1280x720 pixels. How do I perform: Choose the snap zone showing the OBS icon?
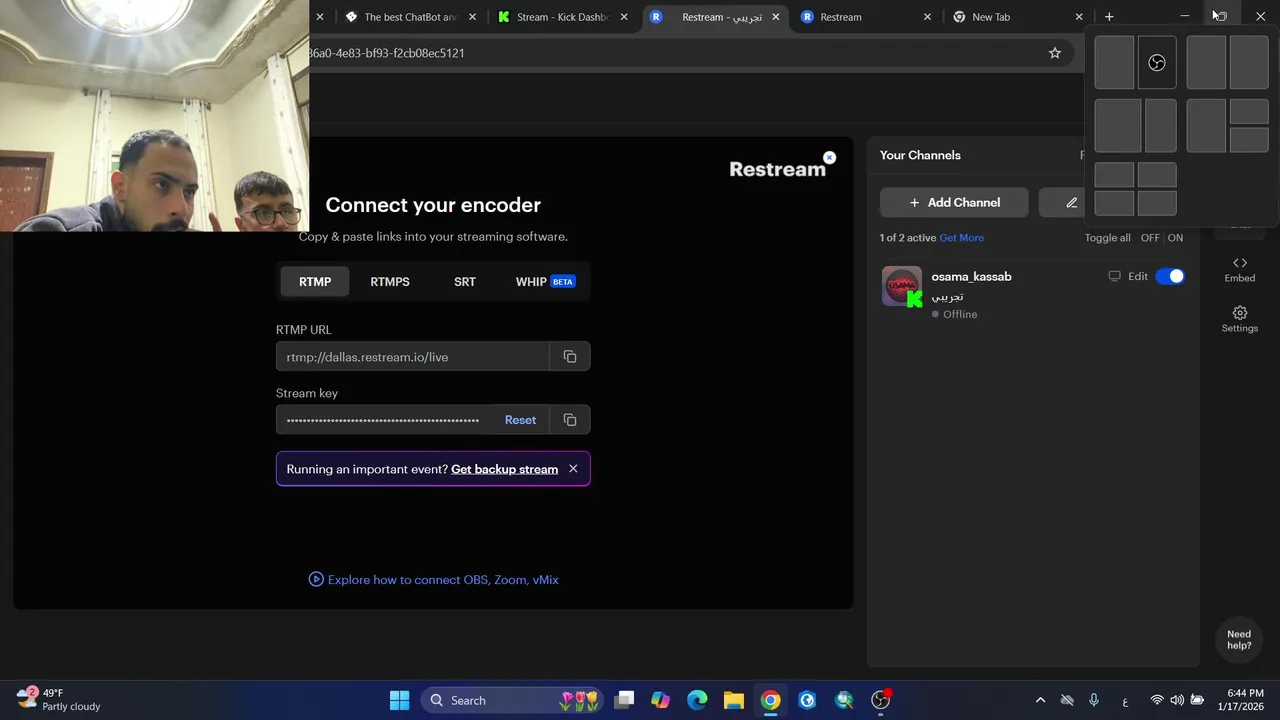point(1157,63)
